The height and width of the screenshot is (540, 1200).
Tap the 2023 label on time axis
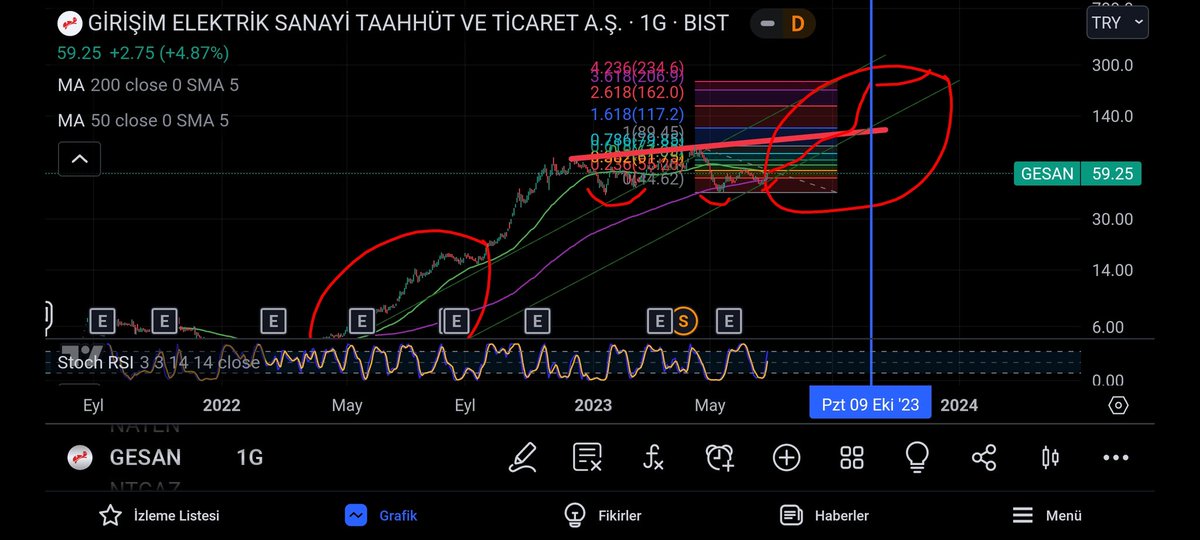coord(592,405)
